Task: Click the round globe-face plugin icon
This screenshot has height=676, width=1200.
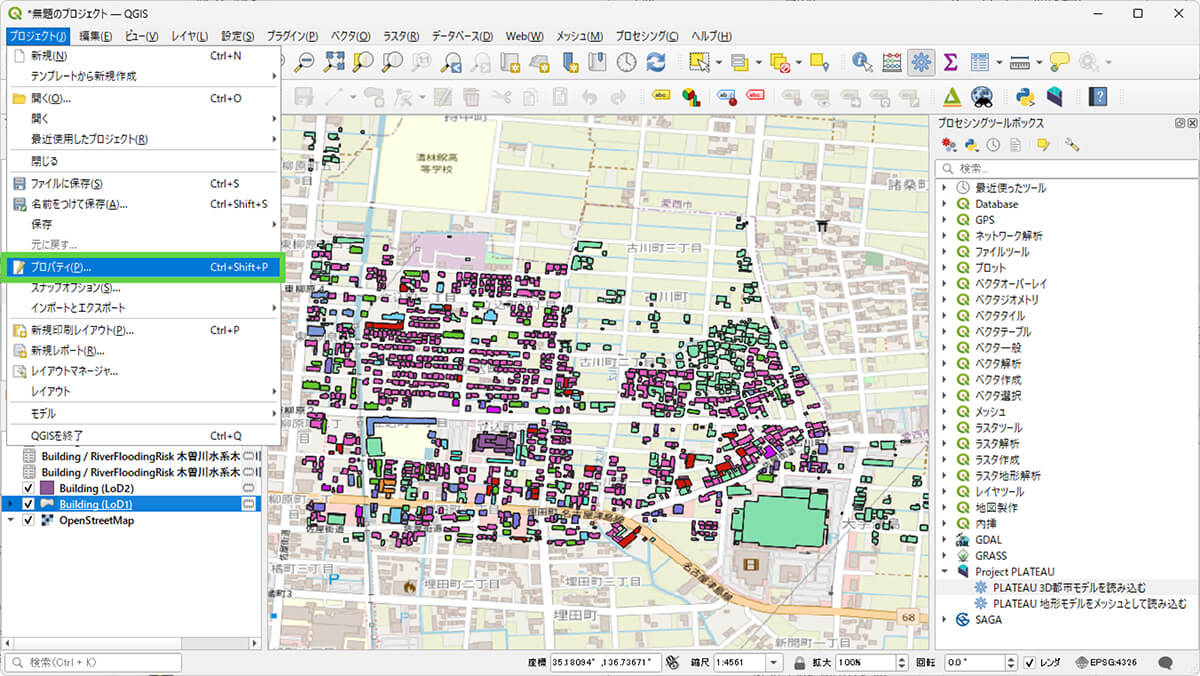Action: click(982, 97)
